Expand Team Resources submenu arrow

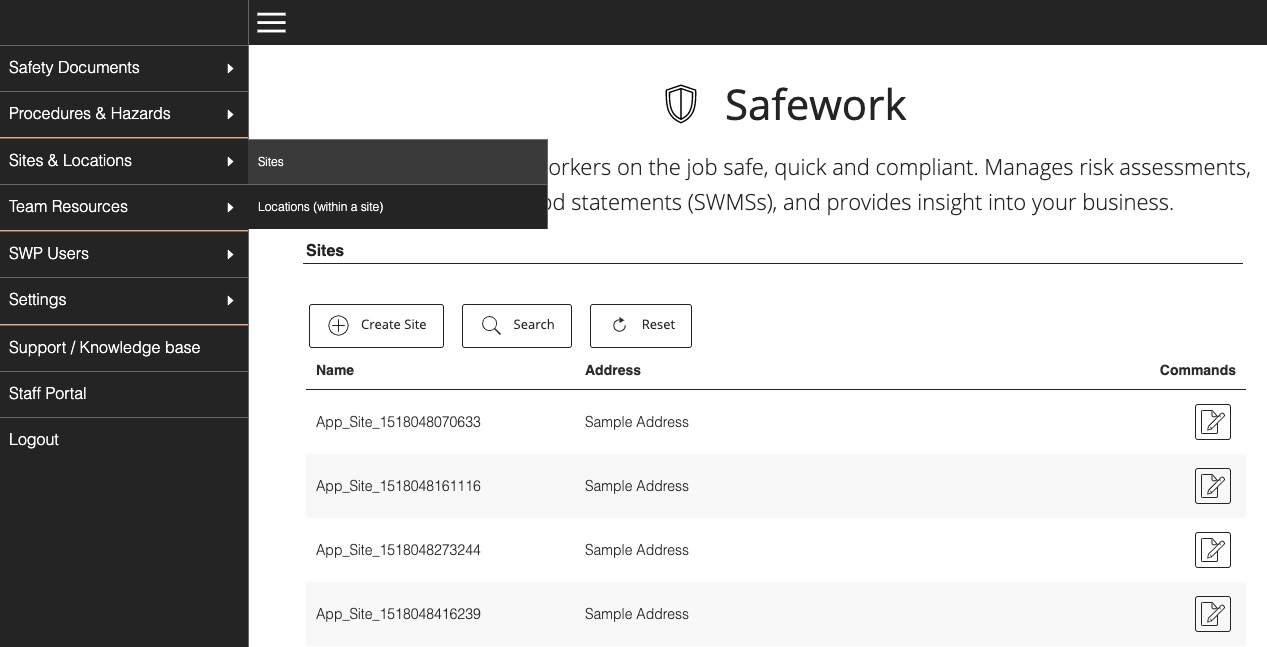[x=230, y=207]
